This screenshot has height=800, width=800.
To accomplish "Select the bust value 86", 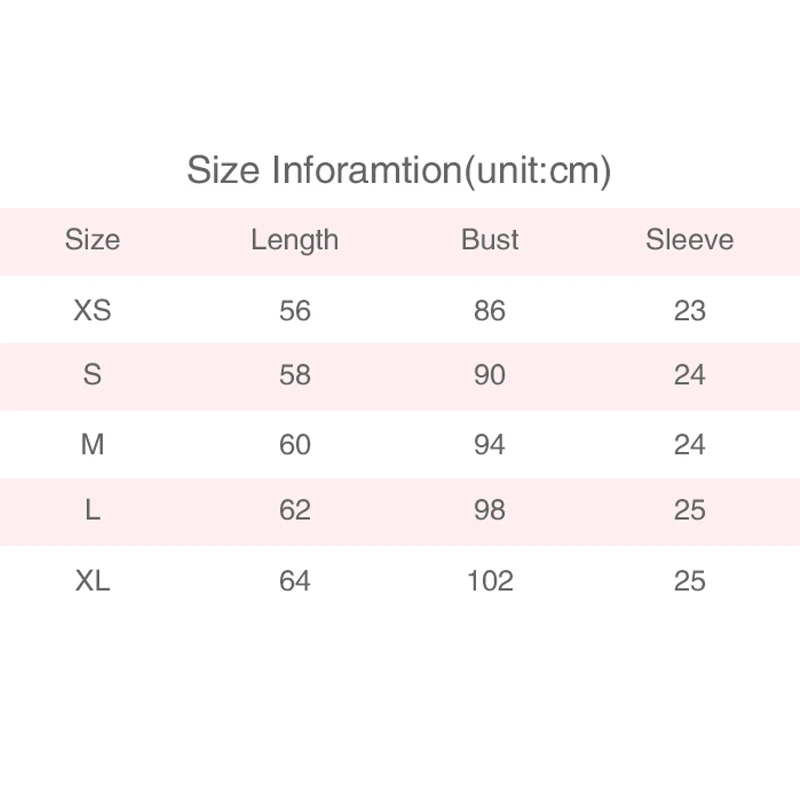I will click(x=490, y=311).
